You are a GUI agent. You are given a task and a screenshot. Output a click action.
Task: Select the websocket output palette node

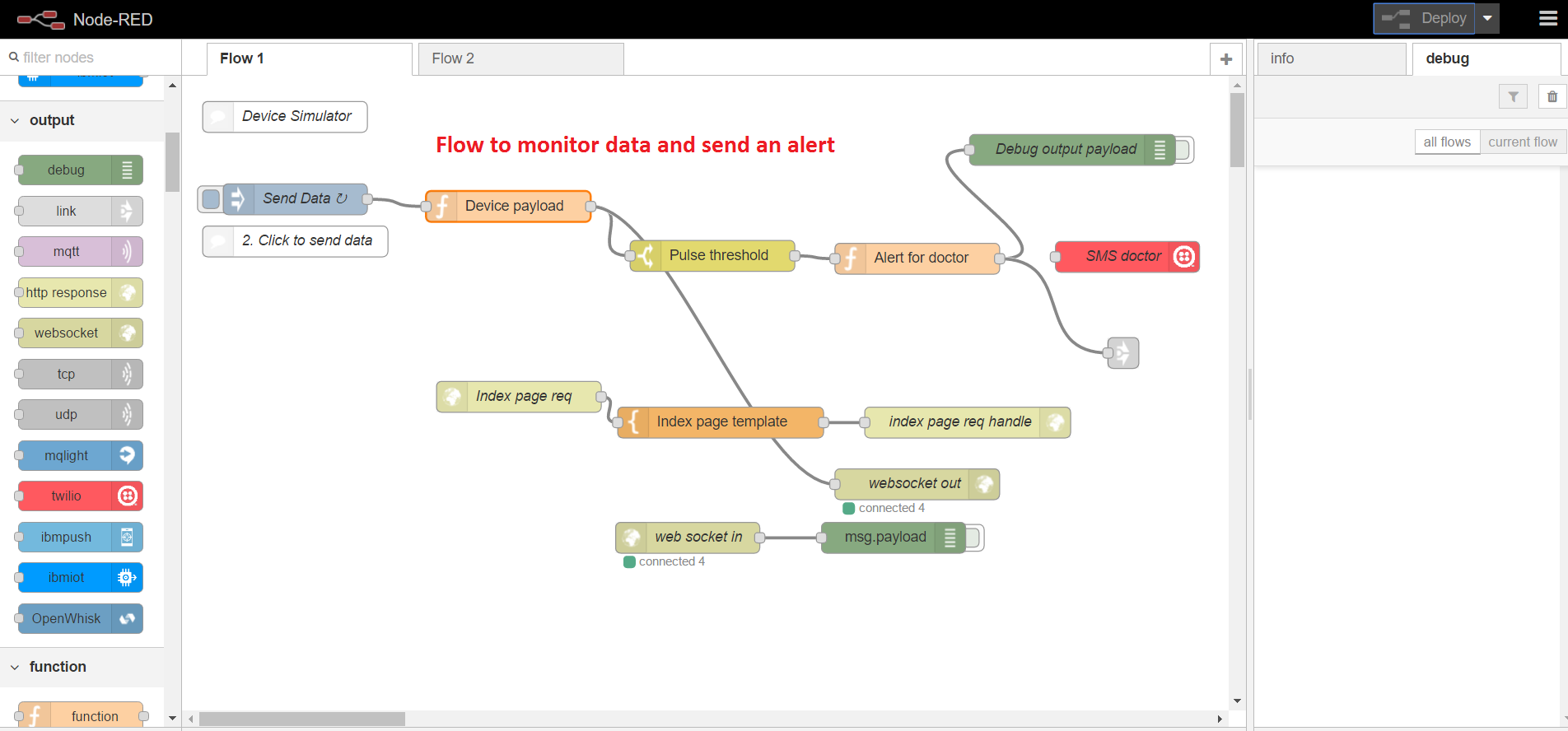click(80, 333)
